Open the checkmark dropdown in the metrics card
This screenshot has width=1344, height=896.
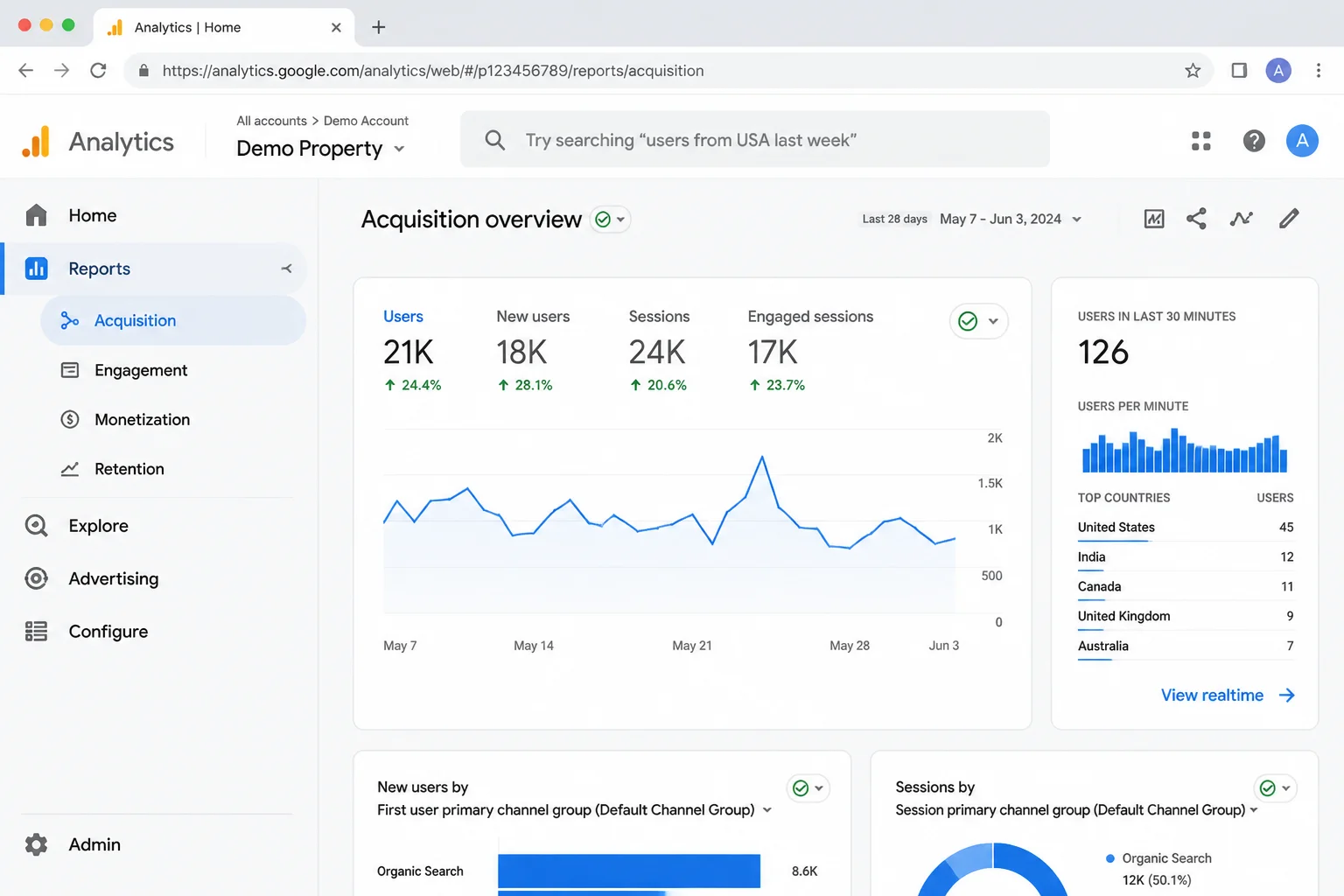(978, 321)
